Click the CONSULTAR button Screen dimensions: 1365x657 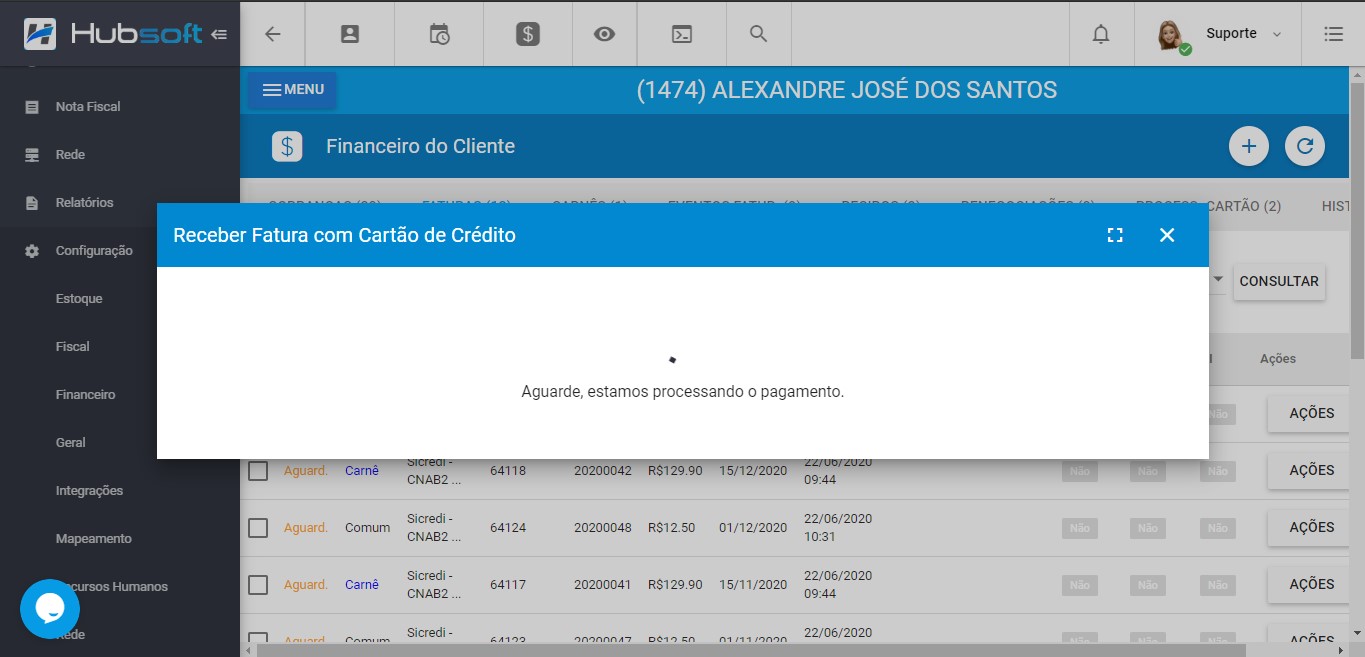point(1279,282)
